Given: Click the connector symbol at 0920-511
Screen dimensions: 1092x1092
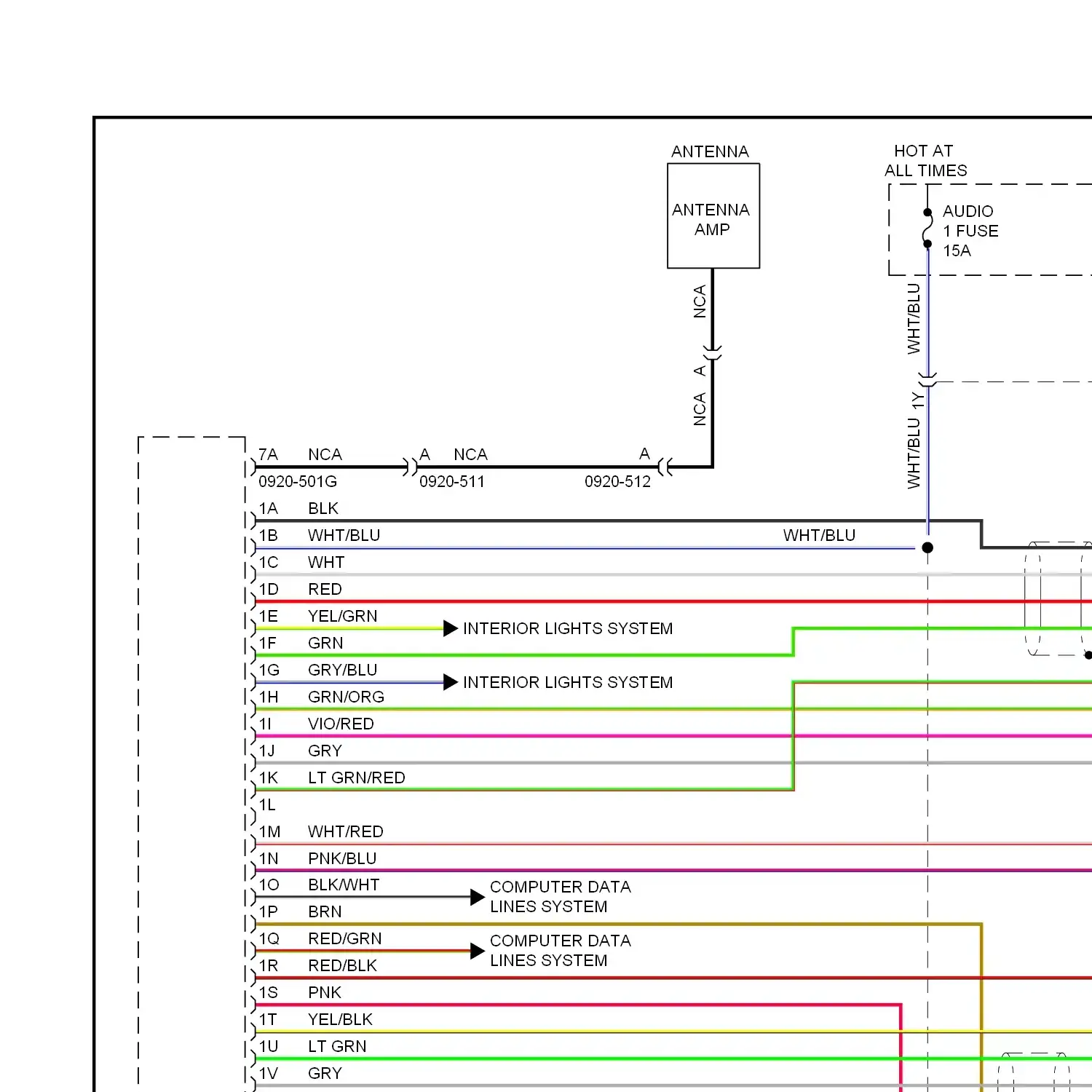Looking at the screenshot, I should pos(411,467).
